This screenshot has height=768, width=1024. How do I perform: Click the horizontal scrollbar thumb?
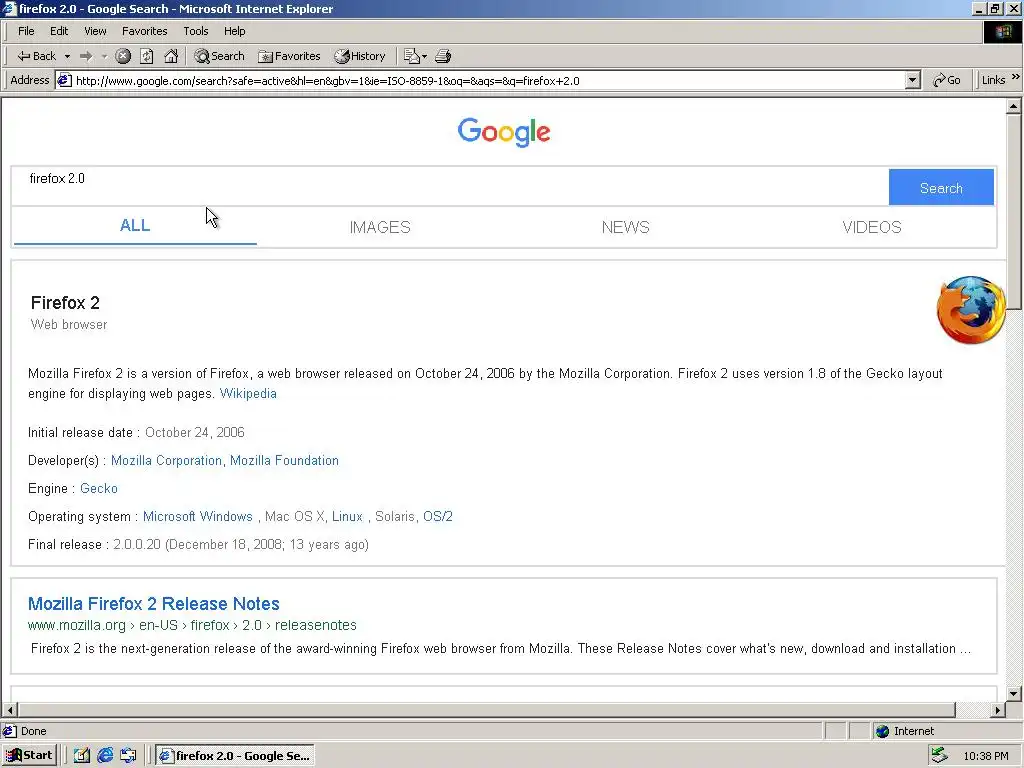[487, 710]
